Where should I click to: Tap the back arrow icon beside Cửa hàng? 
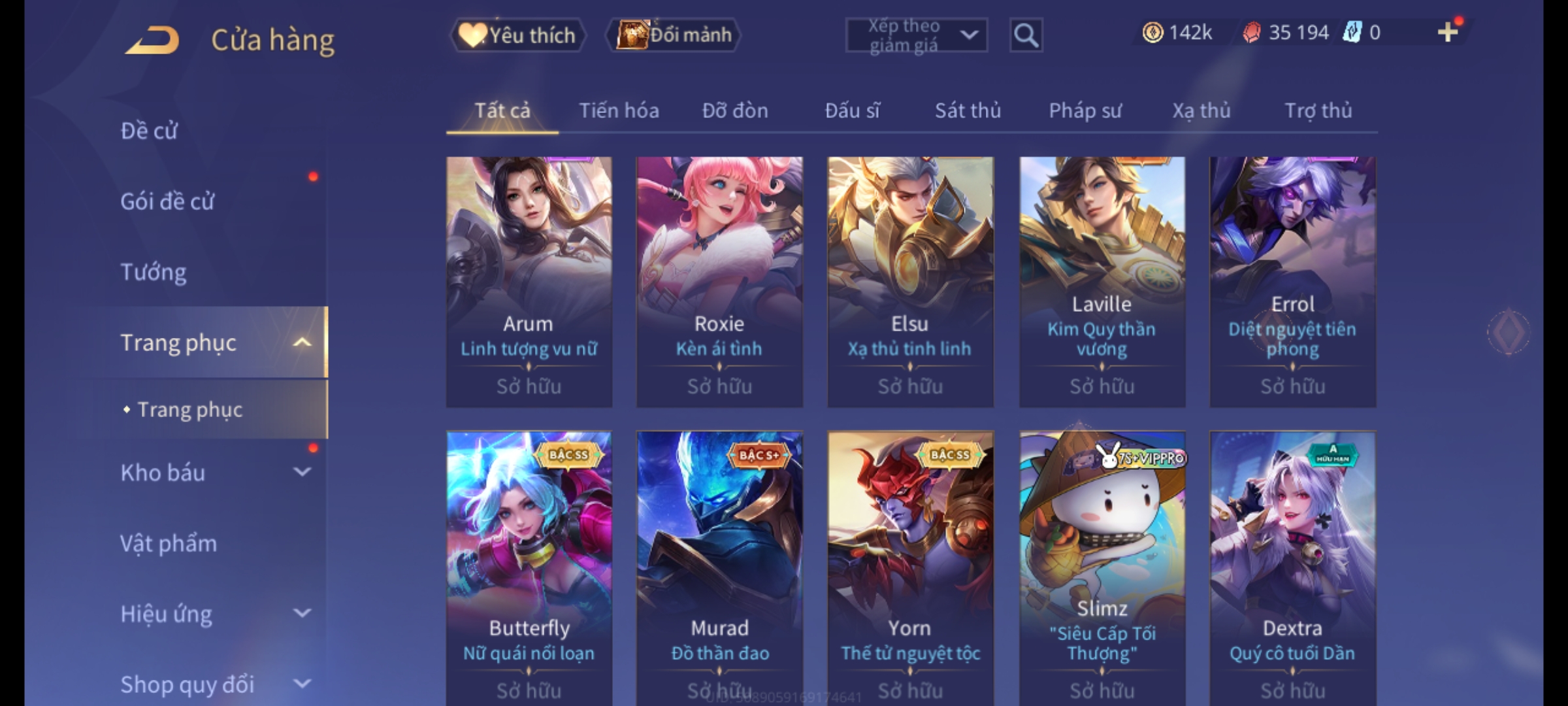tap(152, 40)
